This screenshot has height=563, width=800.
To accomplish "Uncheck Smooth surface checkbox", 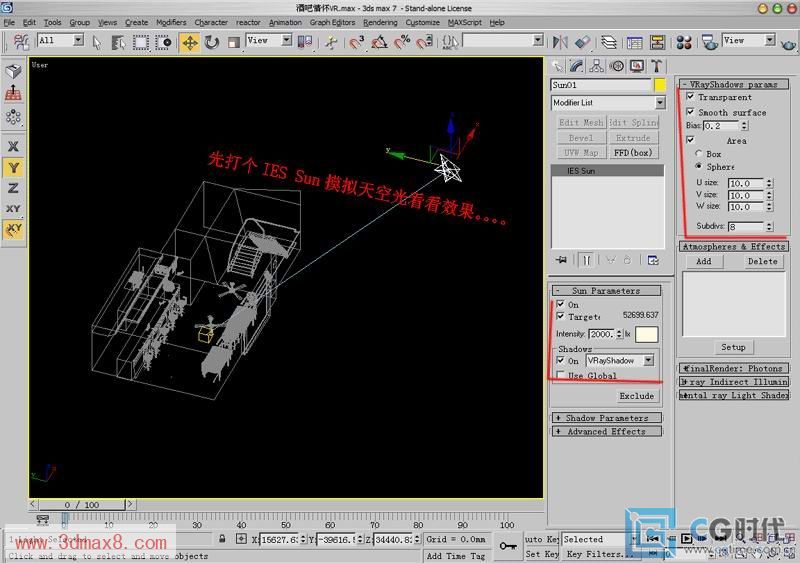I will point(690,111).
